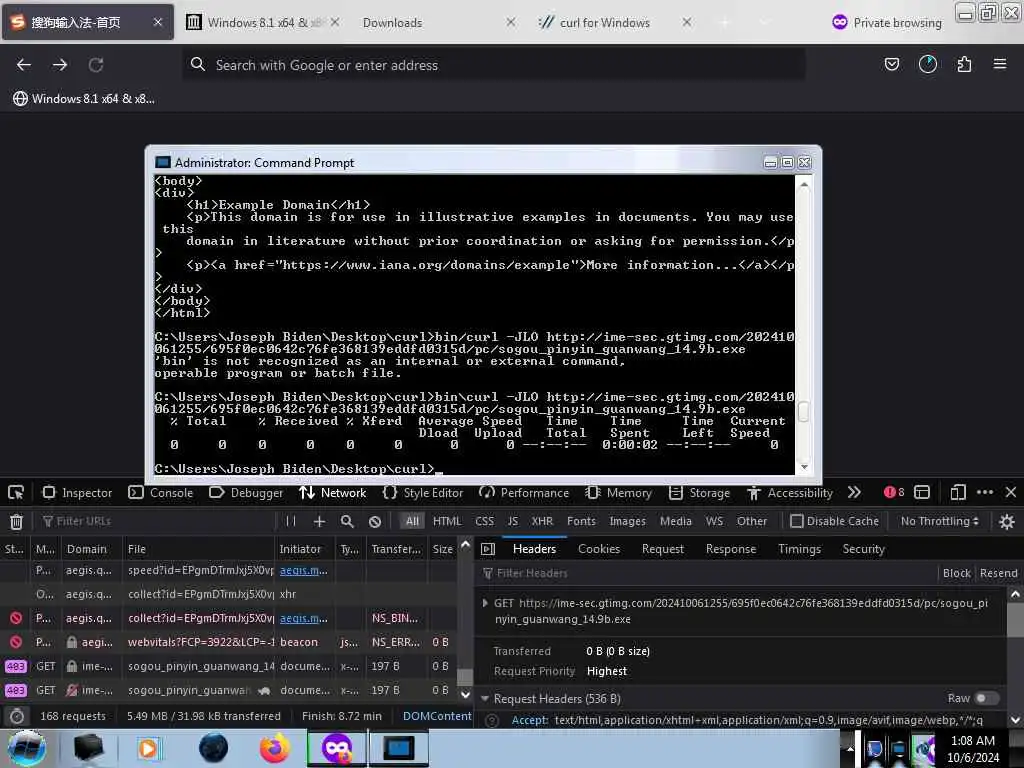This screenshot has width=1024, height=768.
Task: Open performance analysis stopwatch icon
Action: [17, 716]
